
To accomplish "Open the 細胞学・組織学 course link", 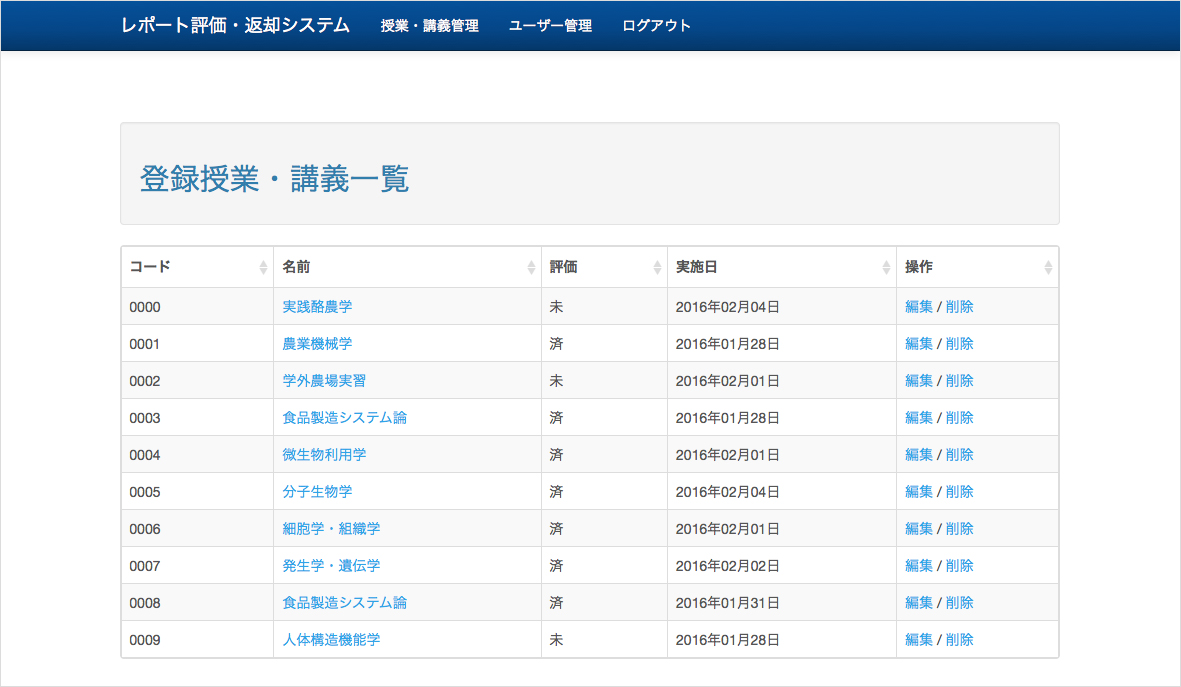I will pos(331,529).
